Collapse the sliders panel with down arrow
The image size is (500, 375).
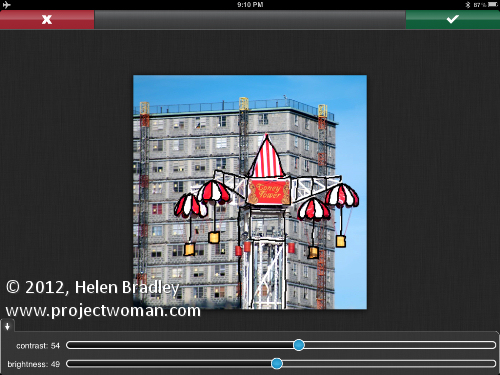pyautogui.click(x=7, y=326)
